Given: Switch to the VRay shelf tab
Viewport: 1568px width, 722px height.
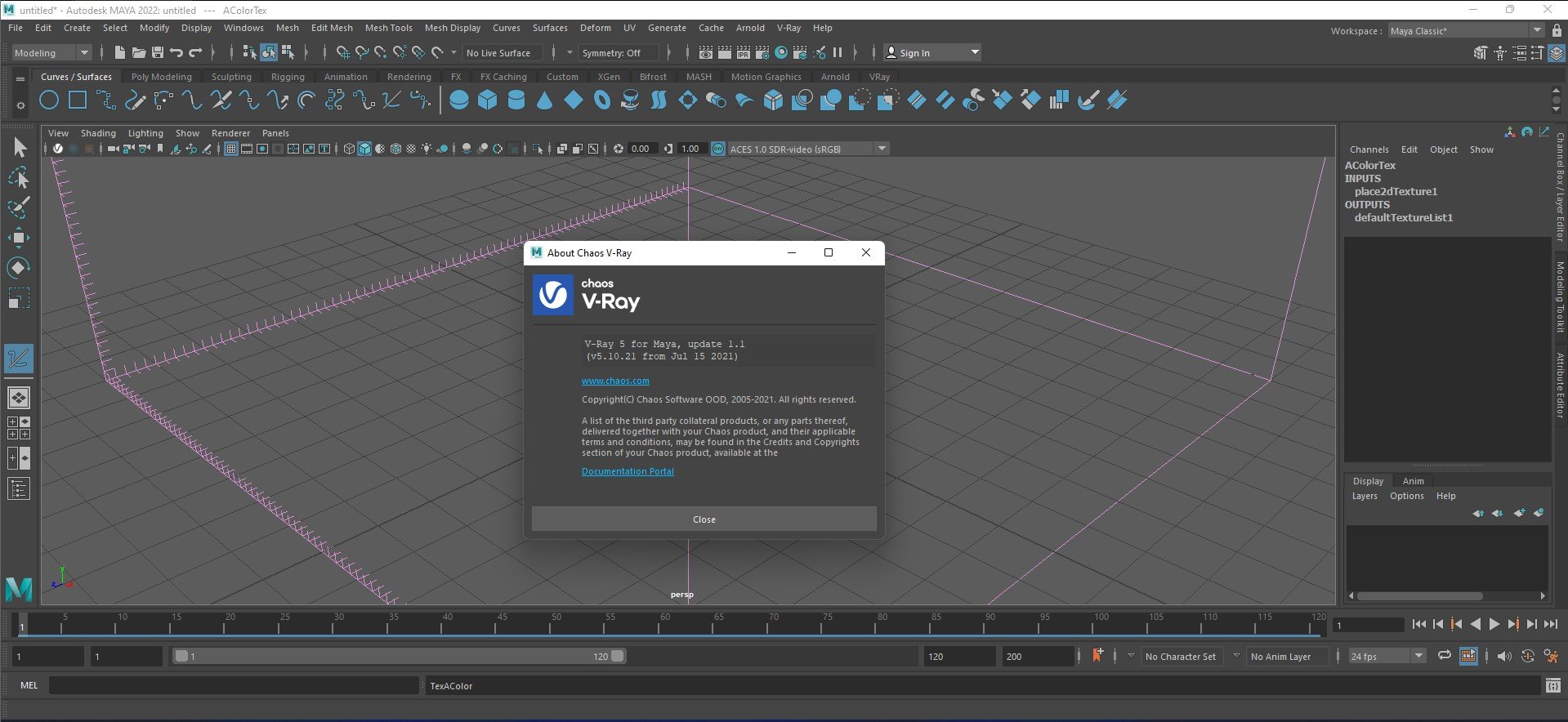Looking at the screenshot, I should [x=879, y=77].
